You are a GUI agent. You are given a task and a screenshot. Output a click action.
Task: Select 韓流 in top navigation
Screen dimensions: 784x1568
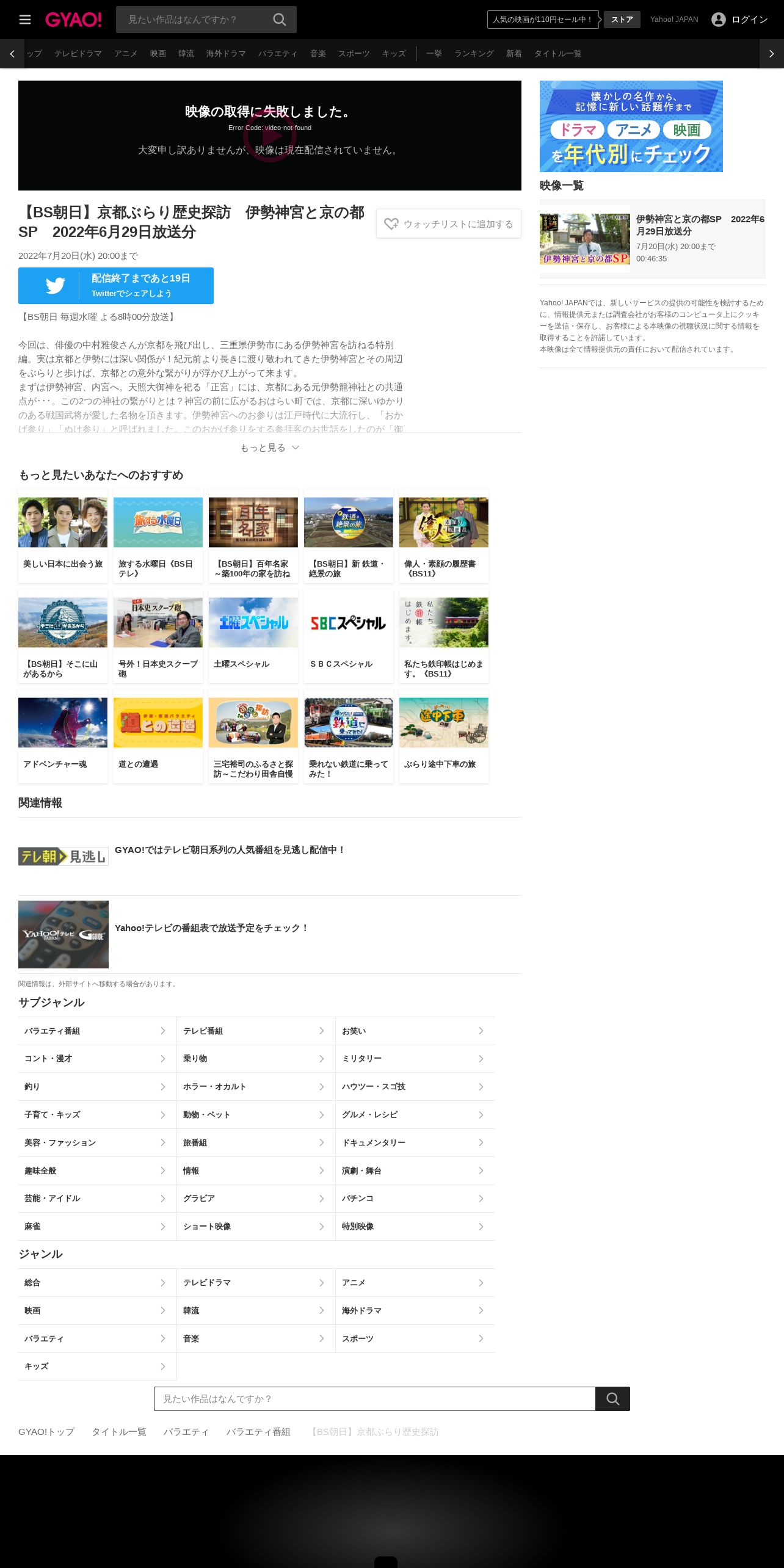186,54
